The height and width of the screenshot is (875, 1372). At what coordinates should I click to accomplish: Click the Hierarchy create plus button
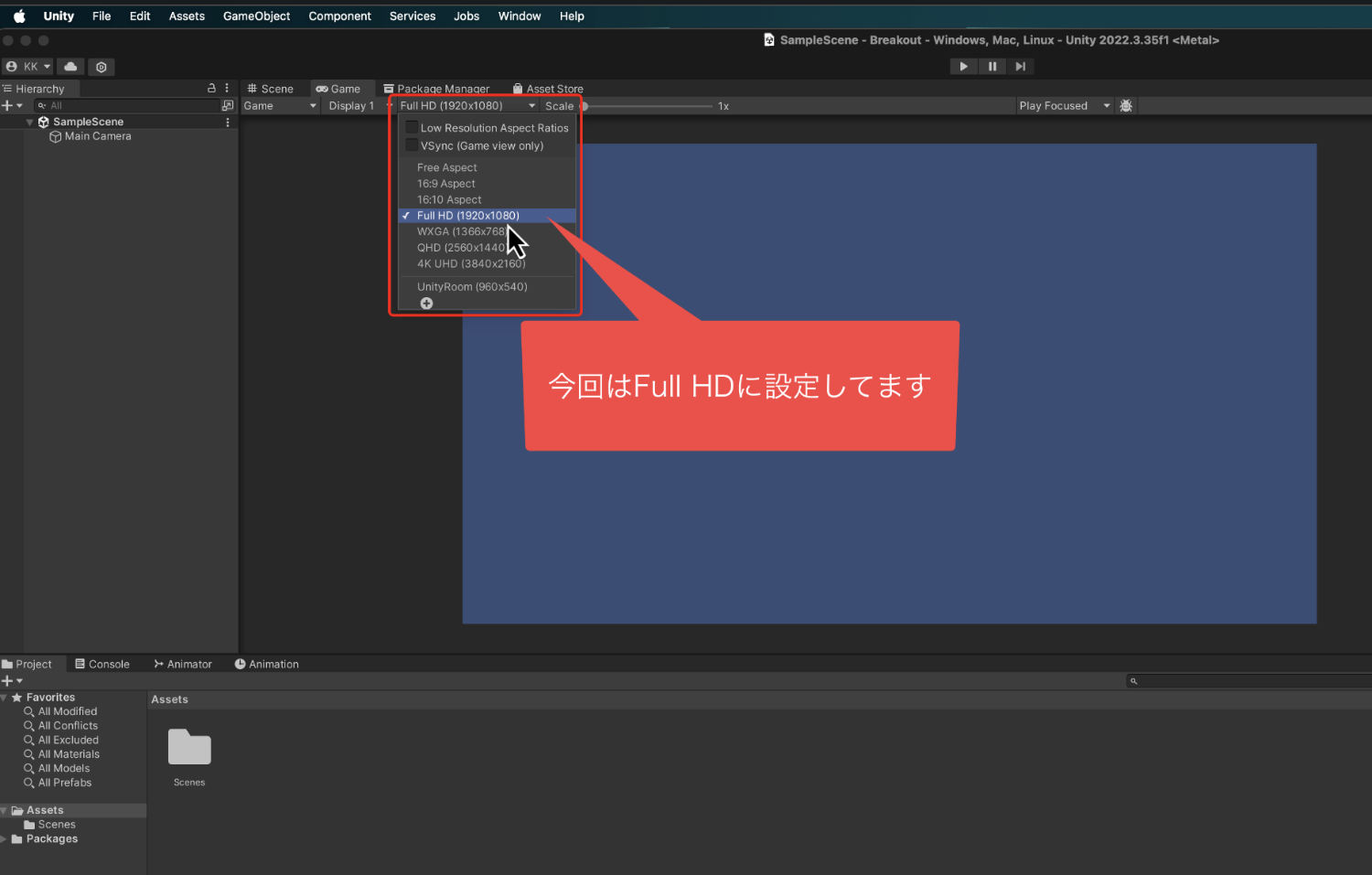click(12, 106)
